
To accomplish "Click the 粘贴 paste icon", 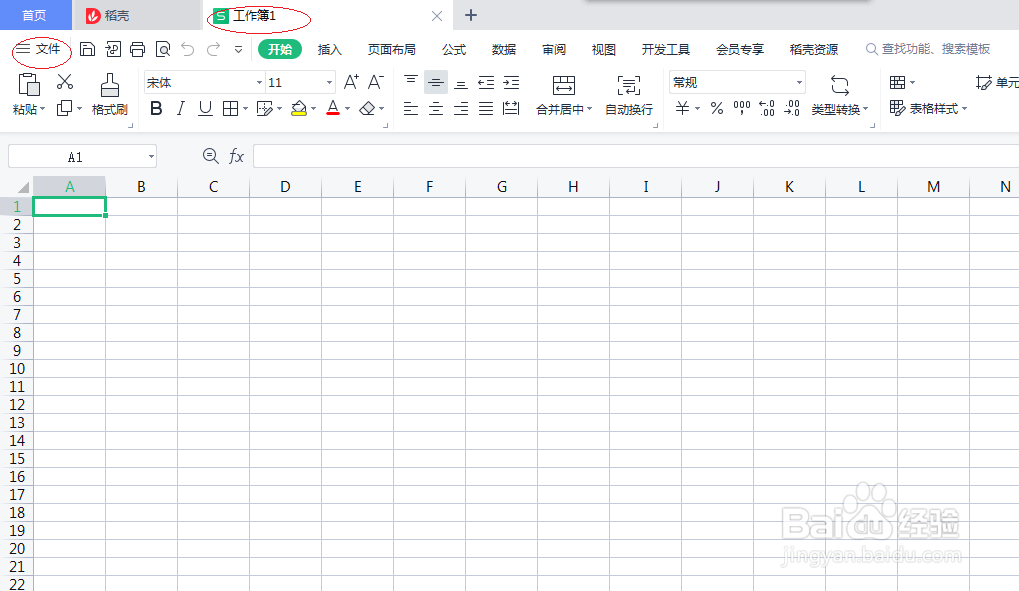I will 29,85.
